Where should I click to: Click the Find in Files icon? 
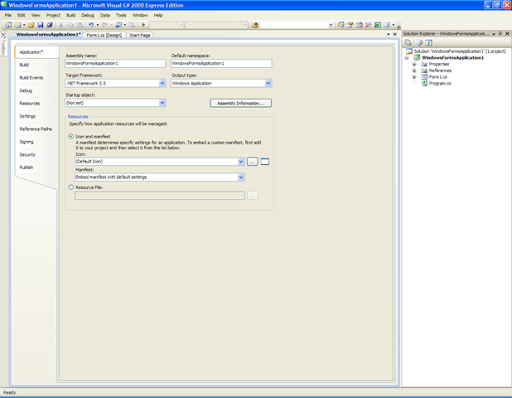255,25
